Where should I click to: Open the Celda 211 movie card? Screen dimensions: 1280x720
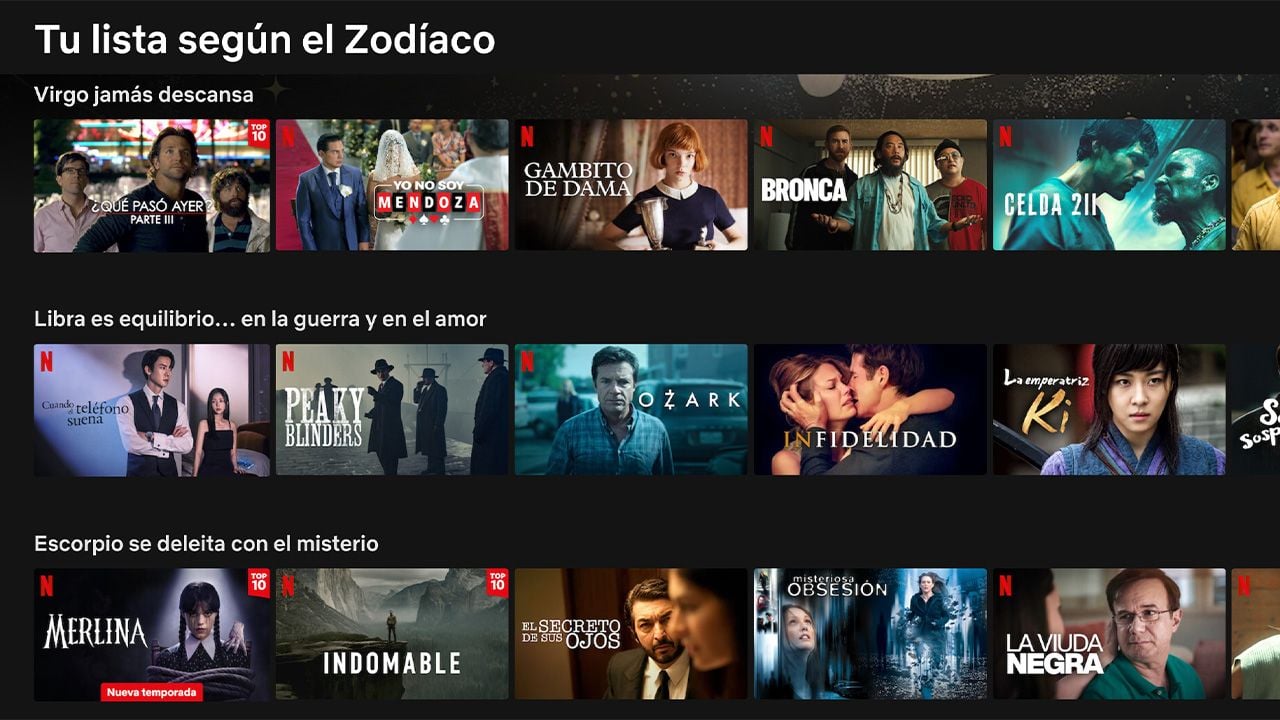tap(1109, 186)
